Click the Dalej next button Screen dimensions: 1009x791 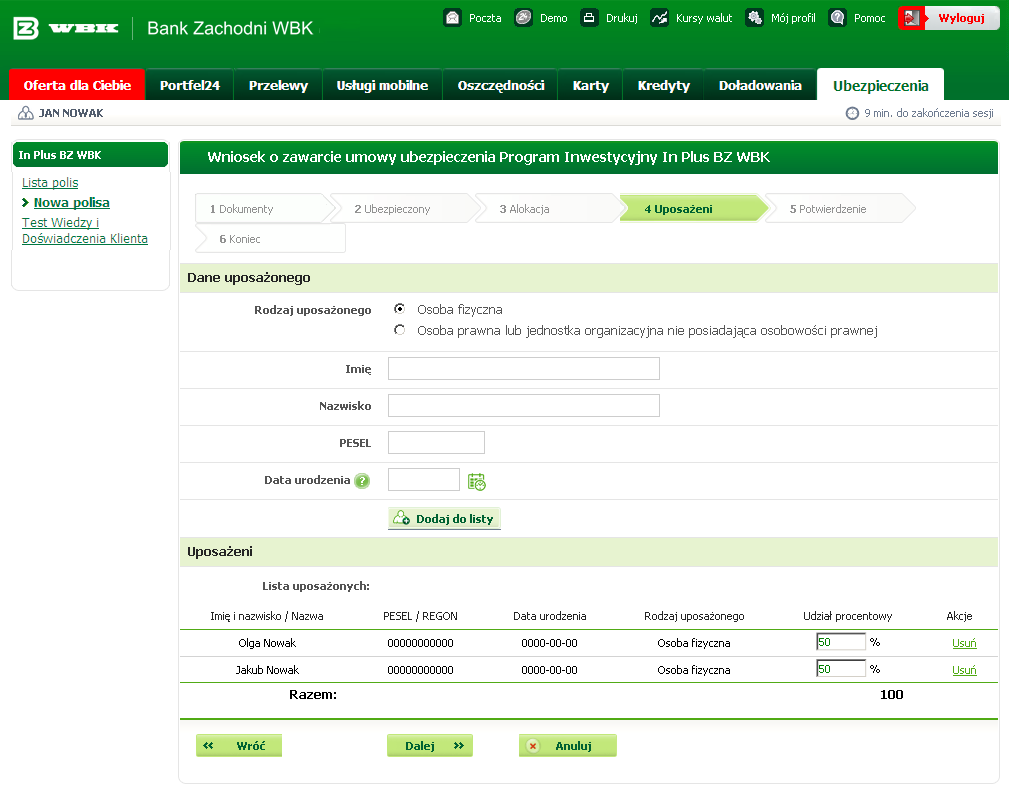(430, 745)
